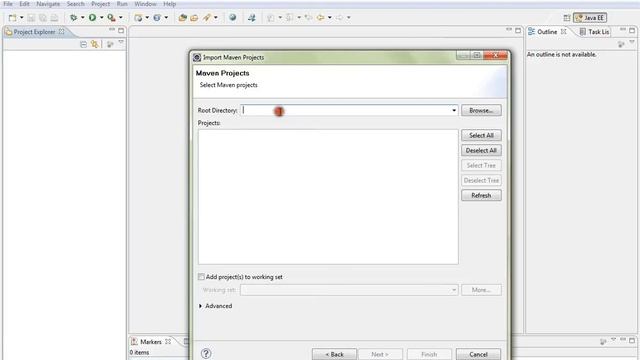
Task: Click the dialog help question-mark icon
Action: coord(206,353)
